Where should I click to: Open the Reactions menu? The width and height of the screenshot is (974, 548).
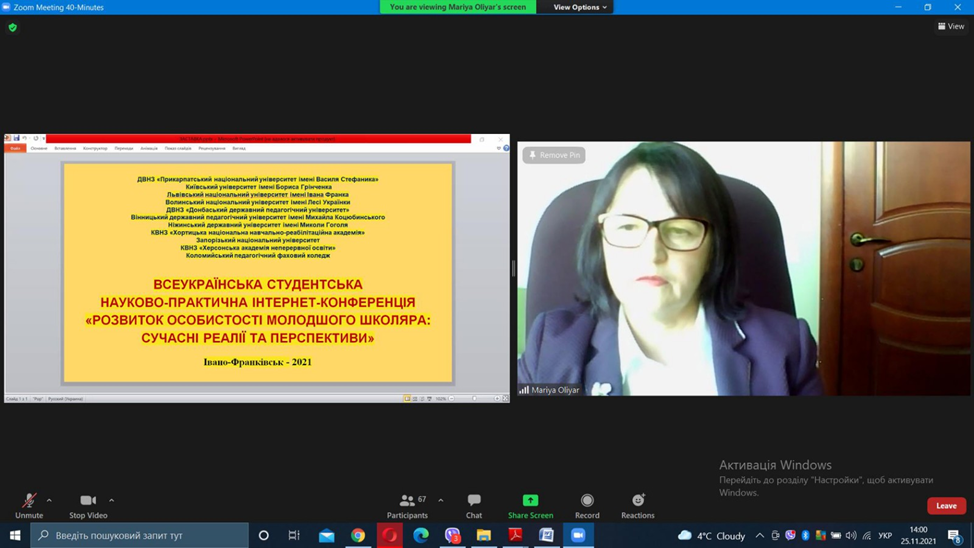click(x=637, y=505)
